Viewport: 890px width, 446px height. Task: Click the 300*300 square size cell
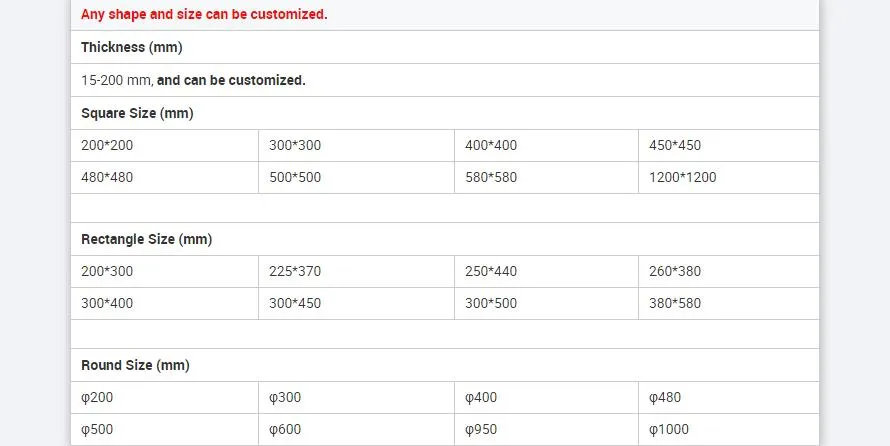tap(295, 145)
